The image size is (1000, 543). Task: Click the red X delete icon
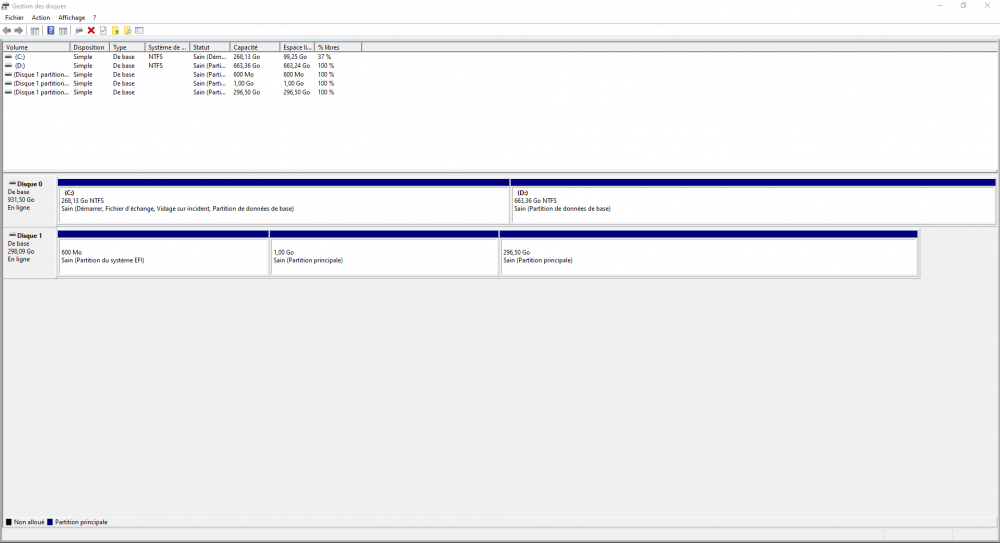pyautogui.click(x=91, y=30)
